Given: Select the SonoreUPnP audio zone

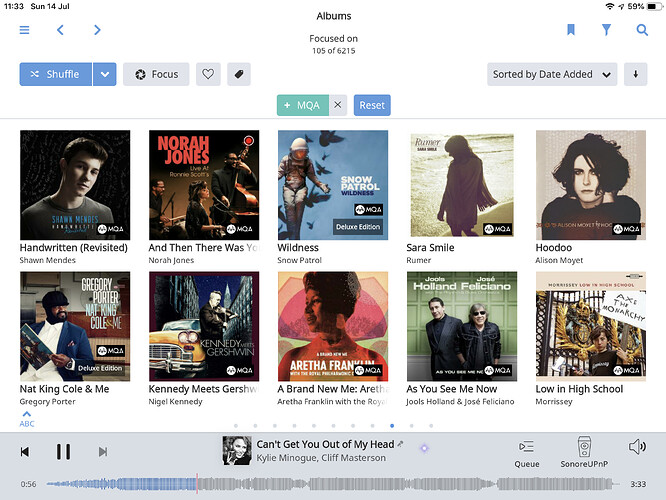Looking at the screenshot, I should [585, 452].
